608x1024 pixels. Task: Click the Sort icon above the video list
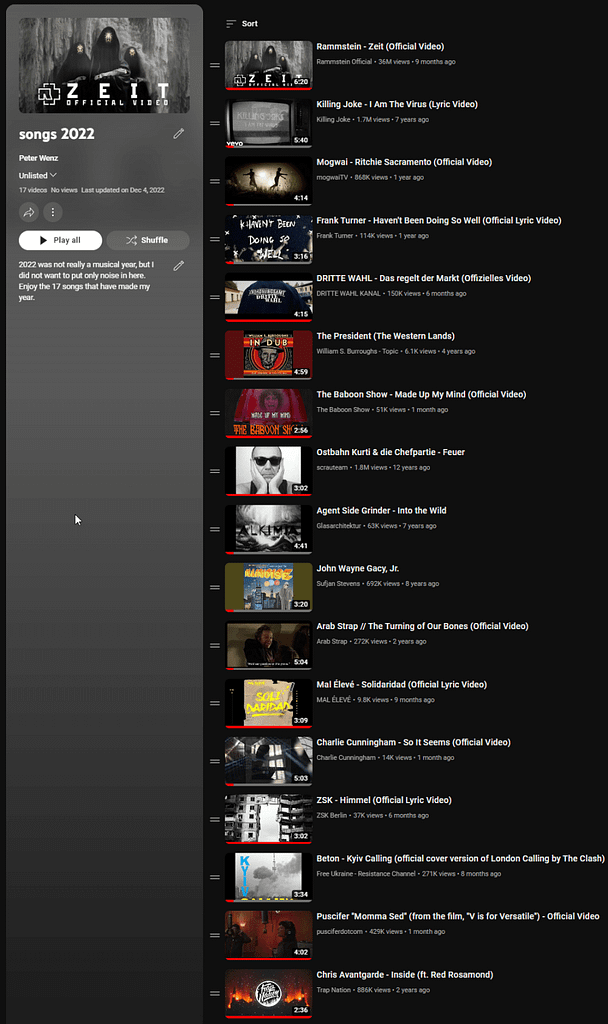(231, 24)
